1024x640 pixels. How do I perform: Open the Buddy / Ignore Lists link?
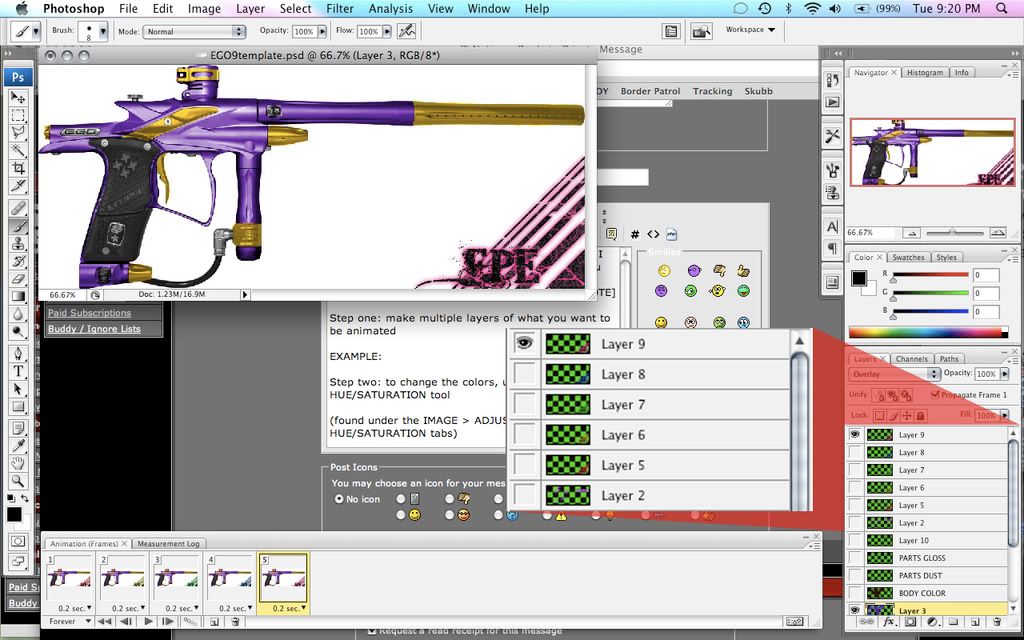94,328
